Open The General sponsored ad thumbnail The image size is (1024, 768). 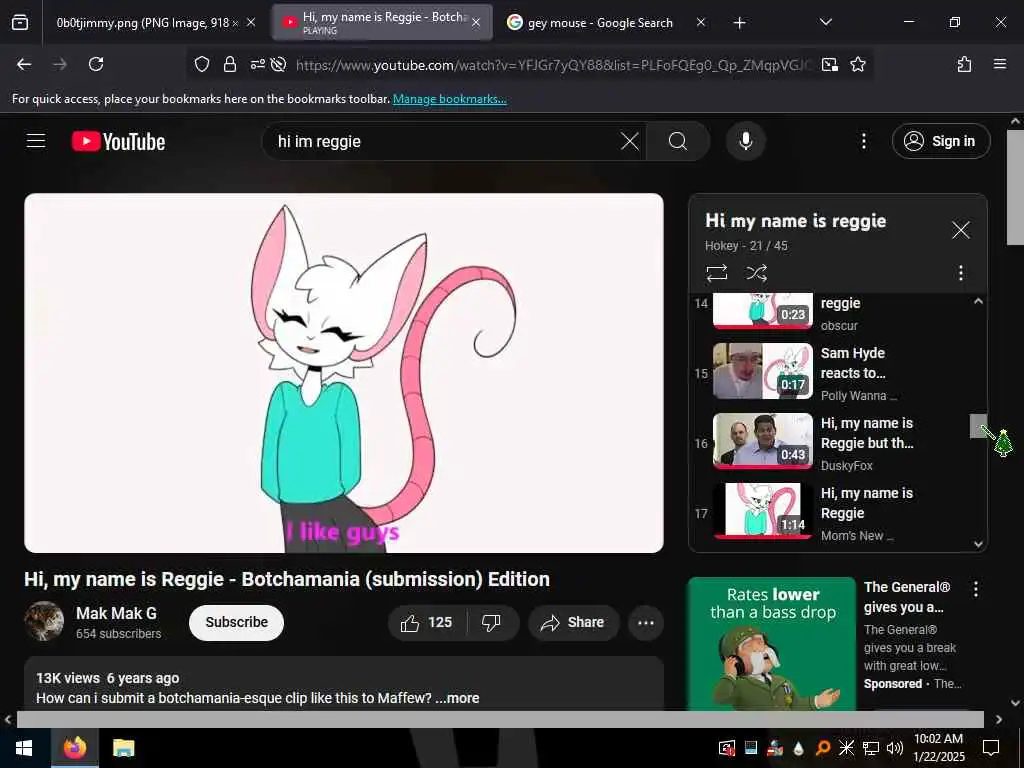tap(771, 643)
